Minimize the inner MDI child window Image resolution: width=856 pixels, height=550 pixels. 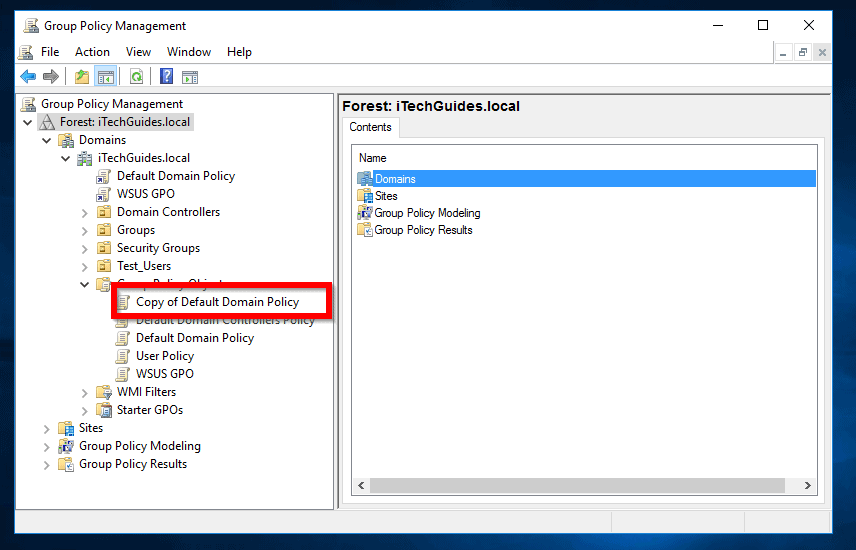click(x=783, y=53)
